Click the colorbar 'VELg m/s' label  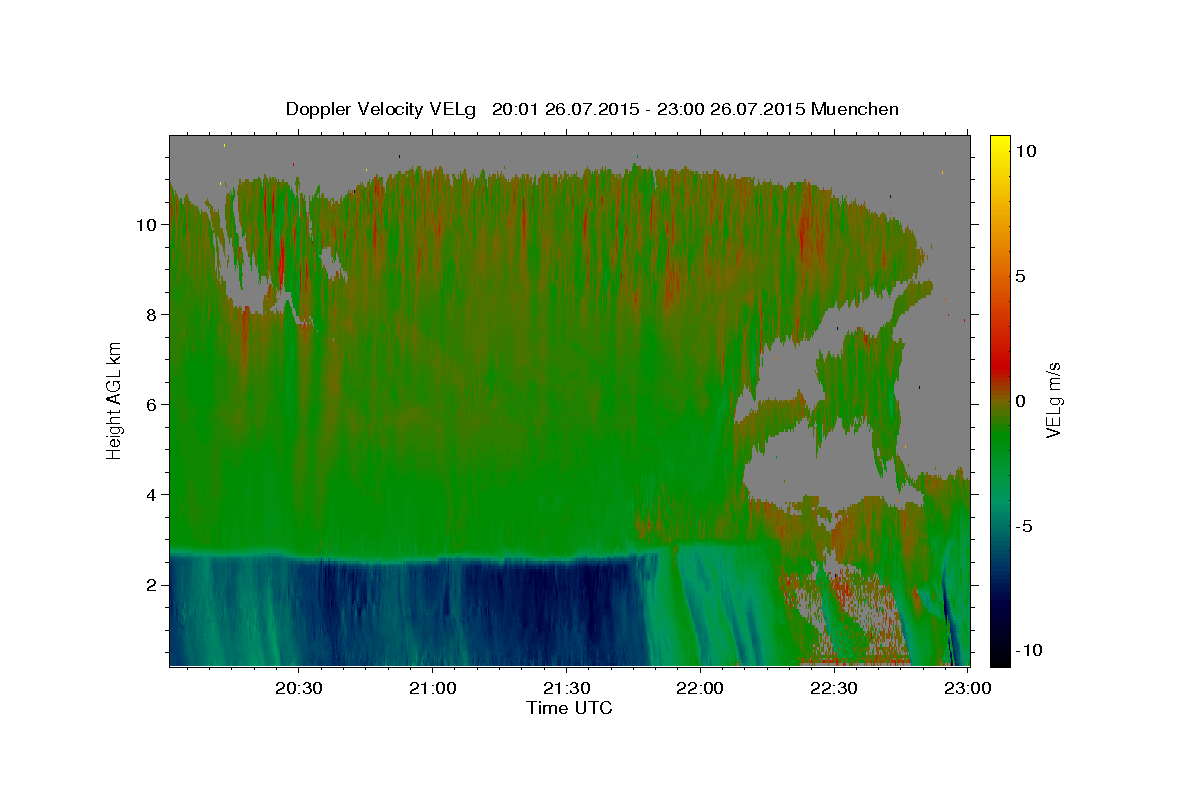[x=1054, y=400]
